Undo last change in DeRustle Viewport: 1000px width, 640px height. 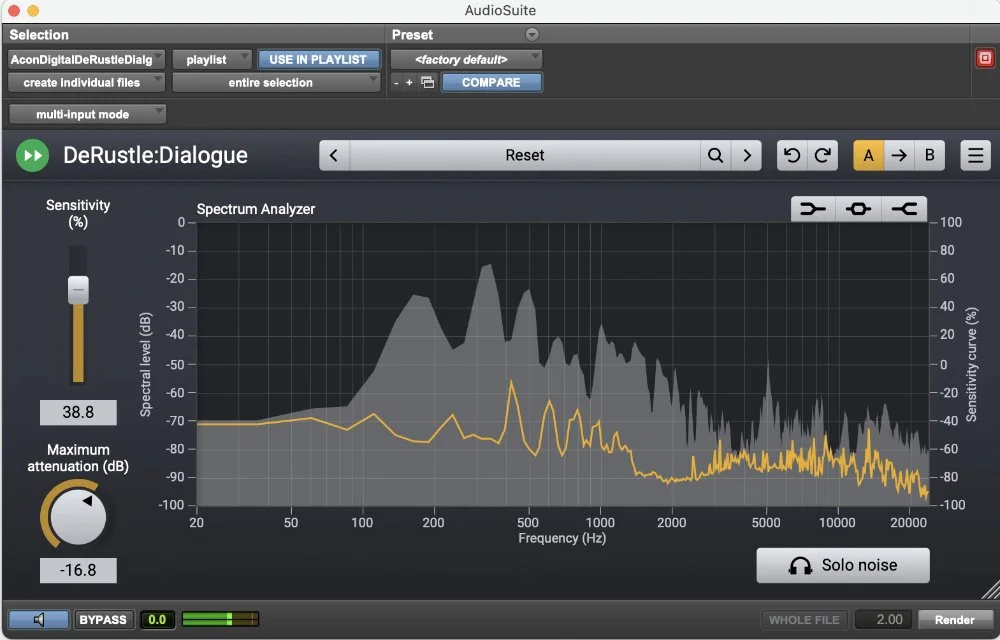792,156
